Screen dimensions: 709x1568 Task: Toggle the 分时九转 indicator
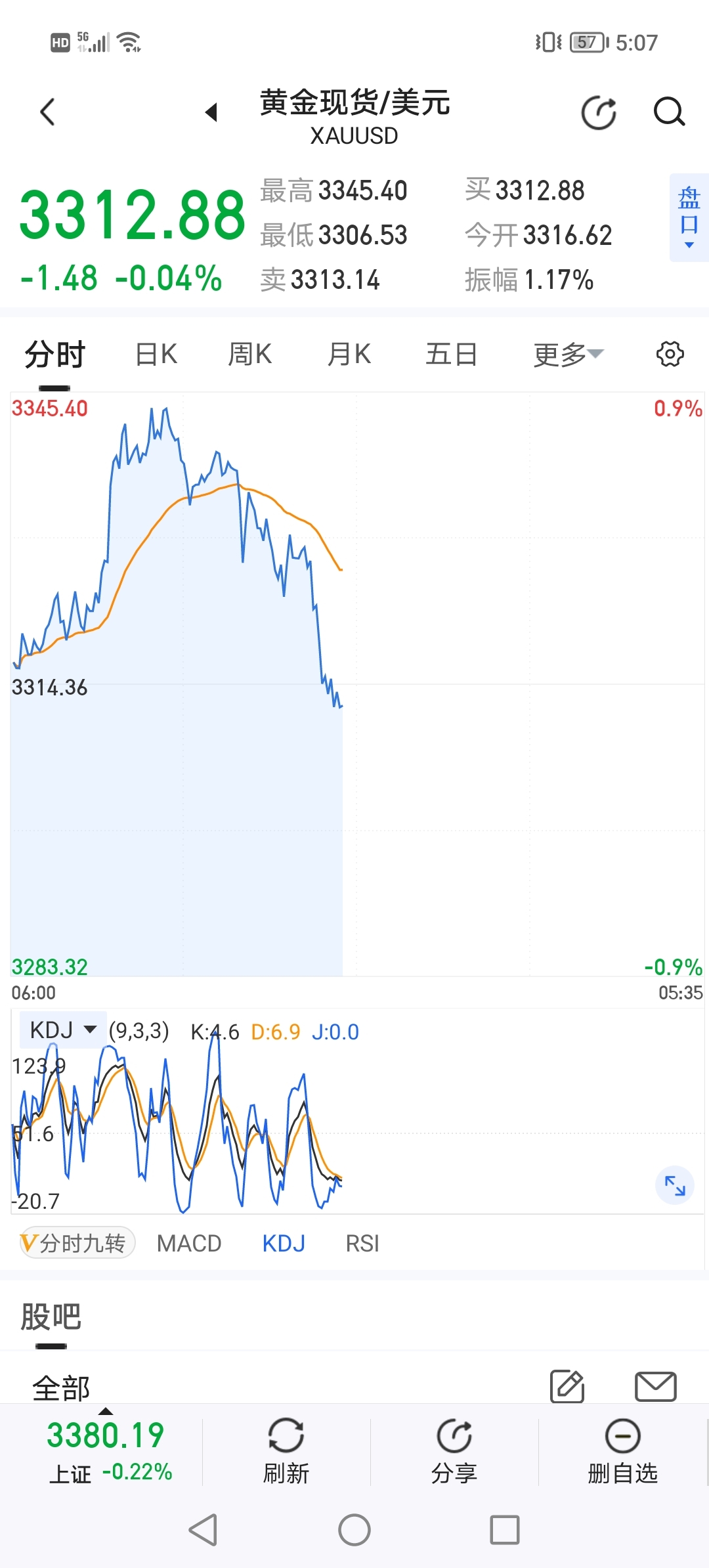(x=77, y=1243)
